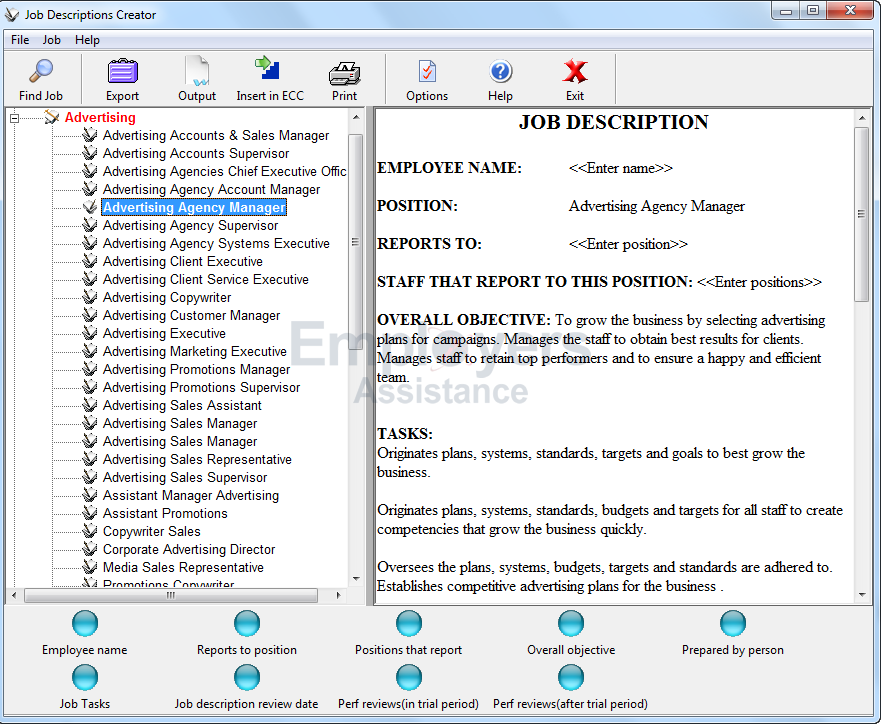Select Corporate Advertising Director job
The width and height of the screenshot is (881, 724).
tap(189, 550)
